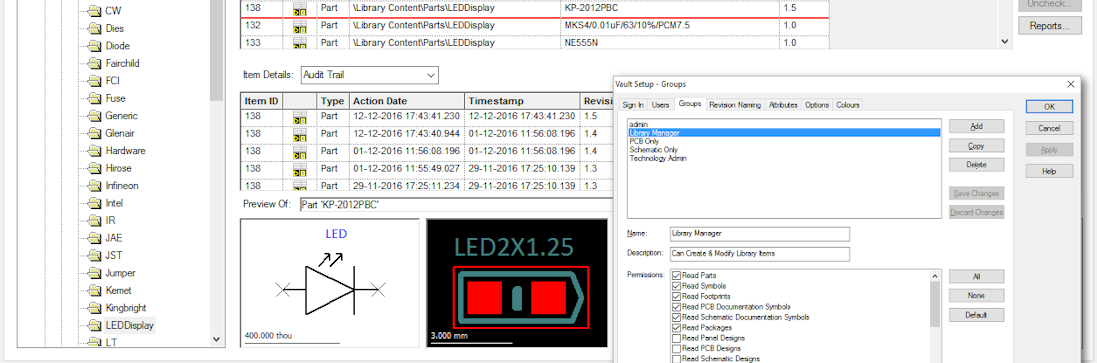Switch to the Revision Naming tab

(x=735, y=105)
